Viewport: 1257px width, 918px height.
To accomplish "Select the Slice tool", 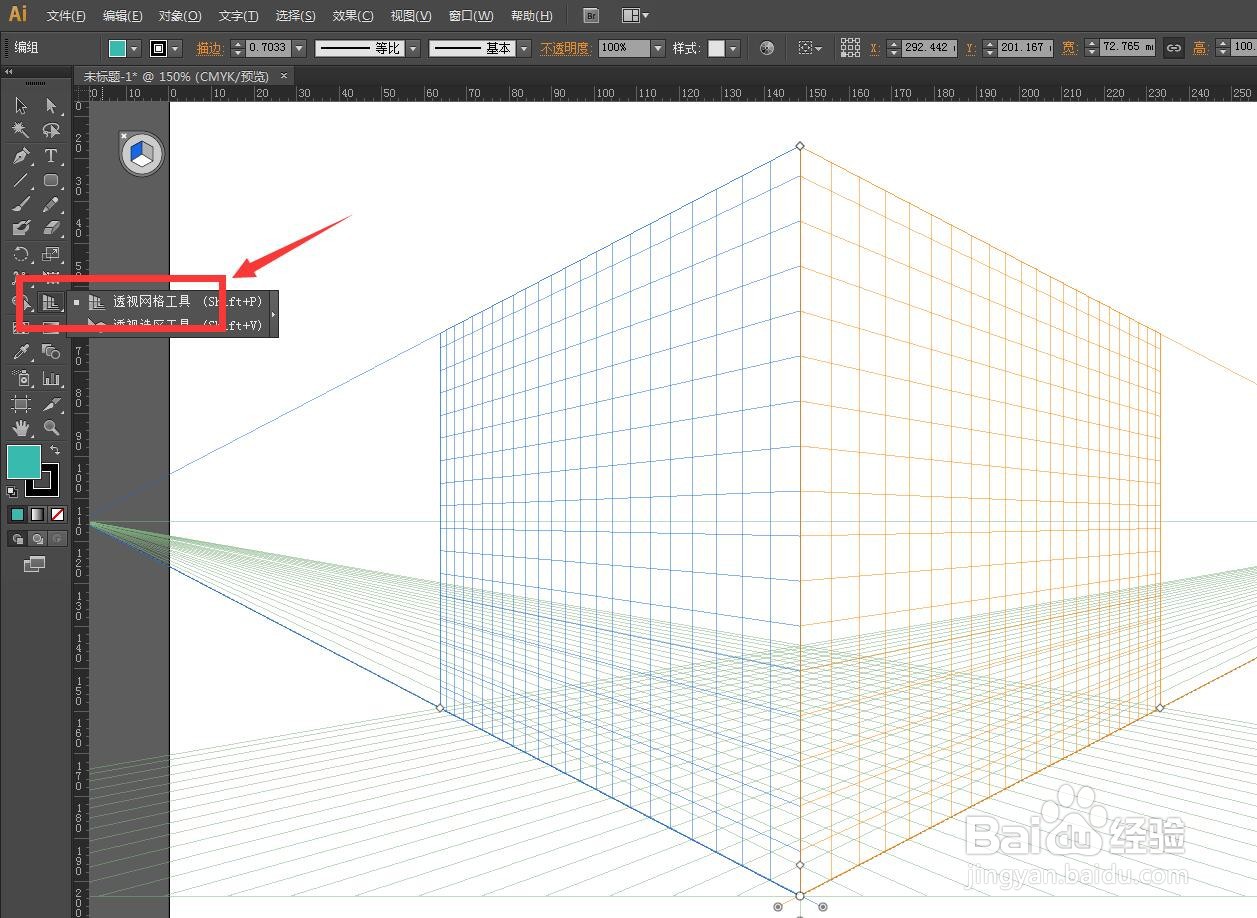I will tap(51, 403).
